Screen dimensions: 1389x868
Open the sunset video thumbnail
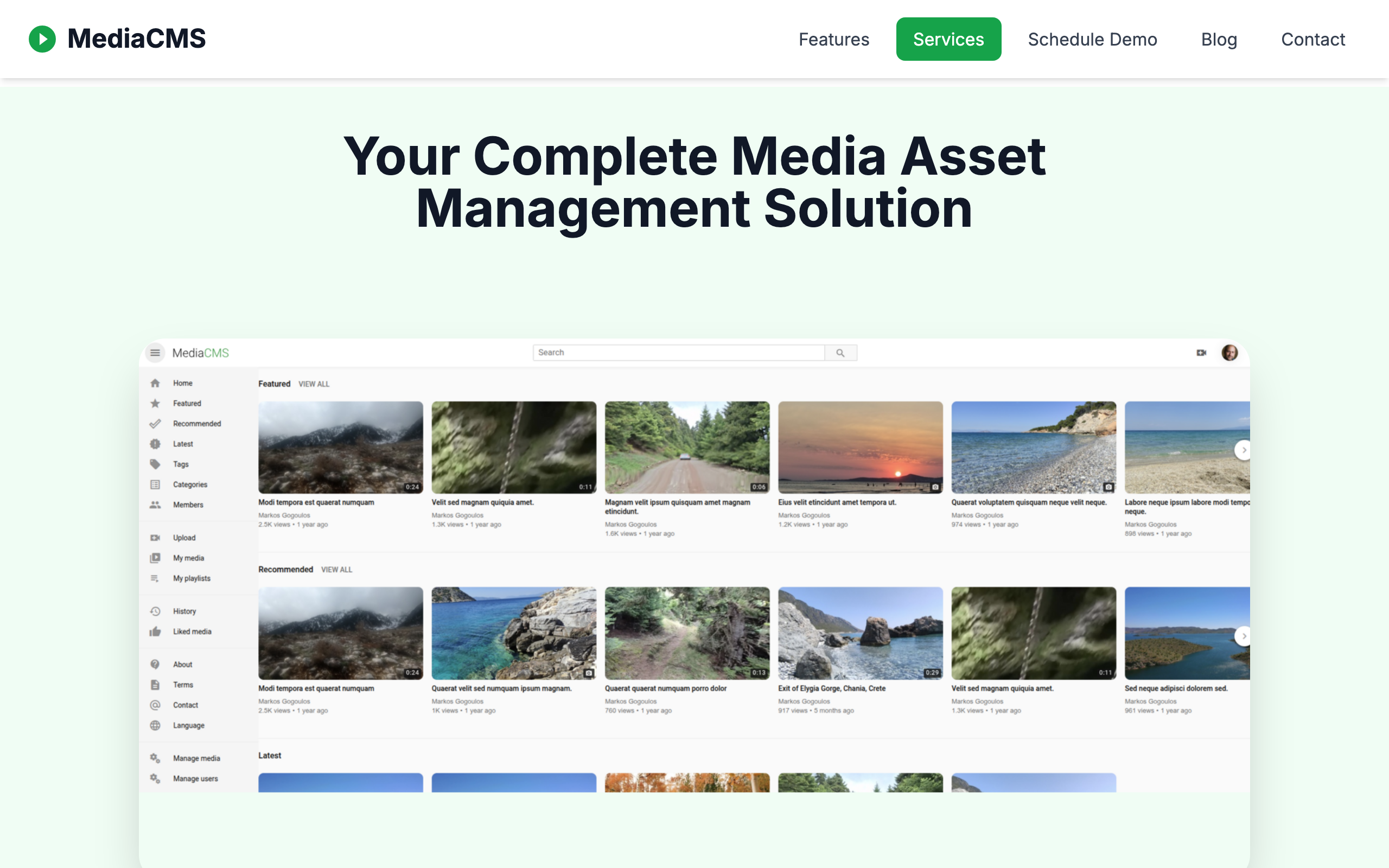tap(860, 446)
